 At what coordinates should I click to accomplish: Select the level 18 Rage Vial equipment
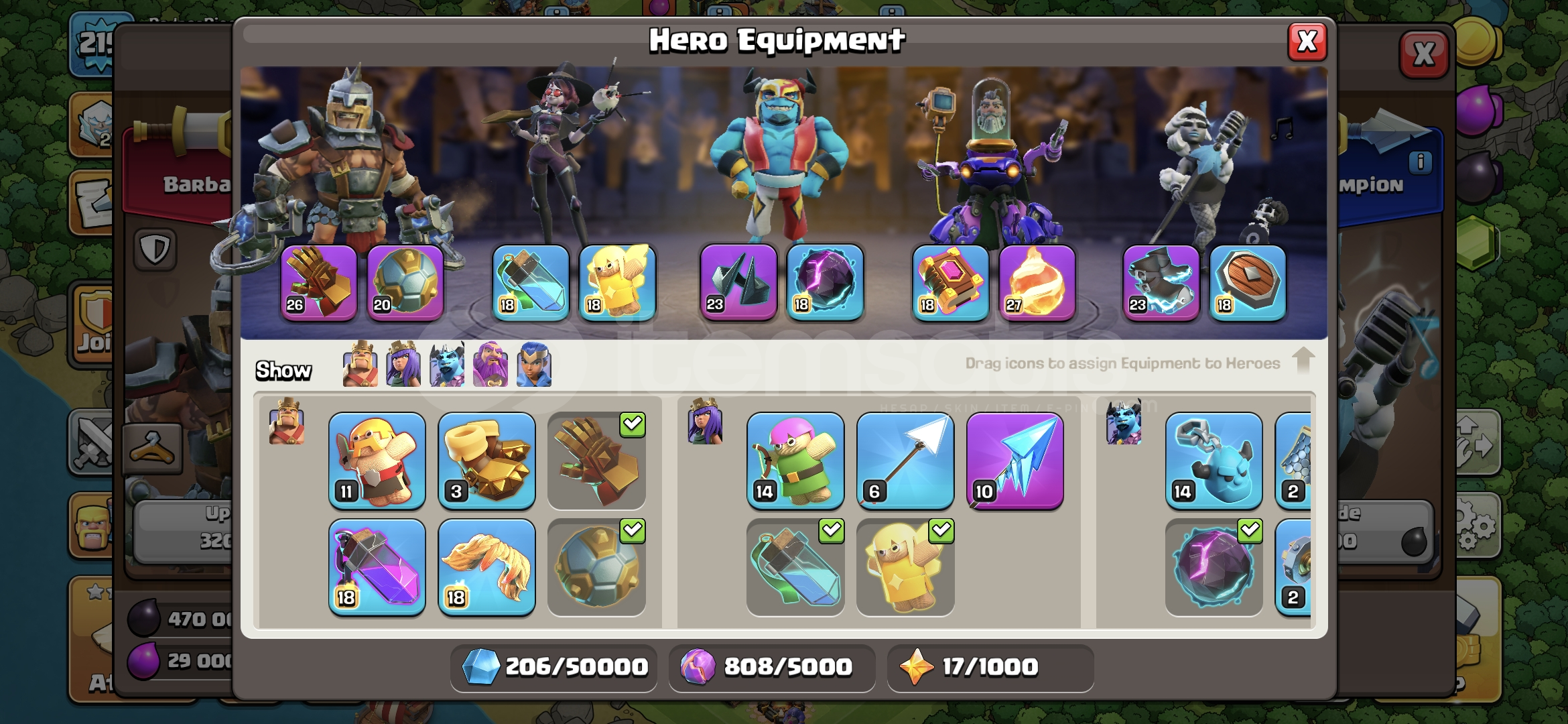coord(377,567)
